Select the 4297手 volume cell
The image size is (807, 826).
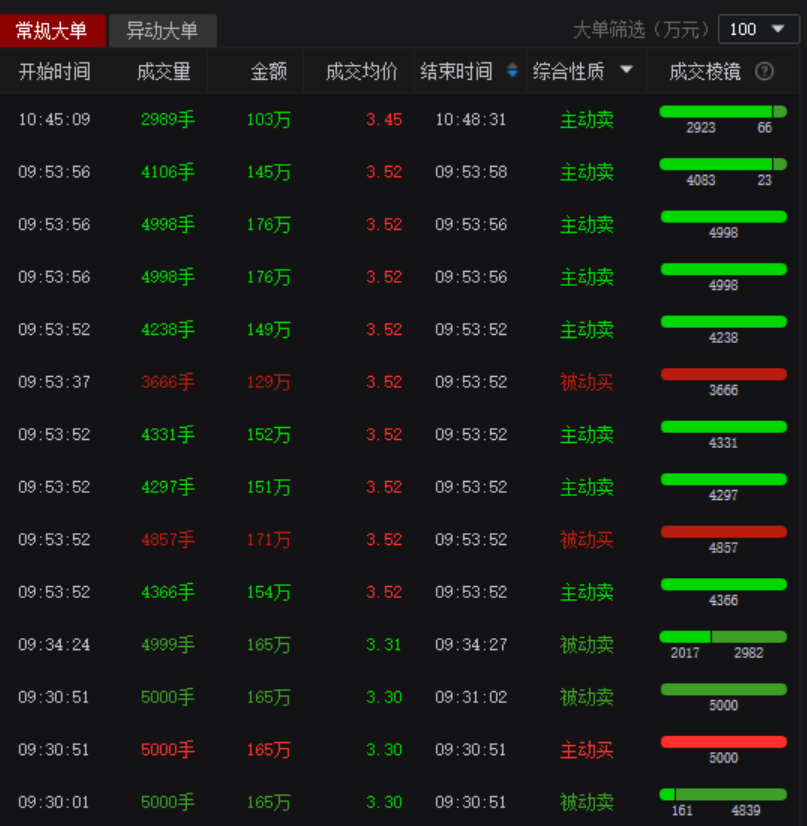tap(168, 487)
